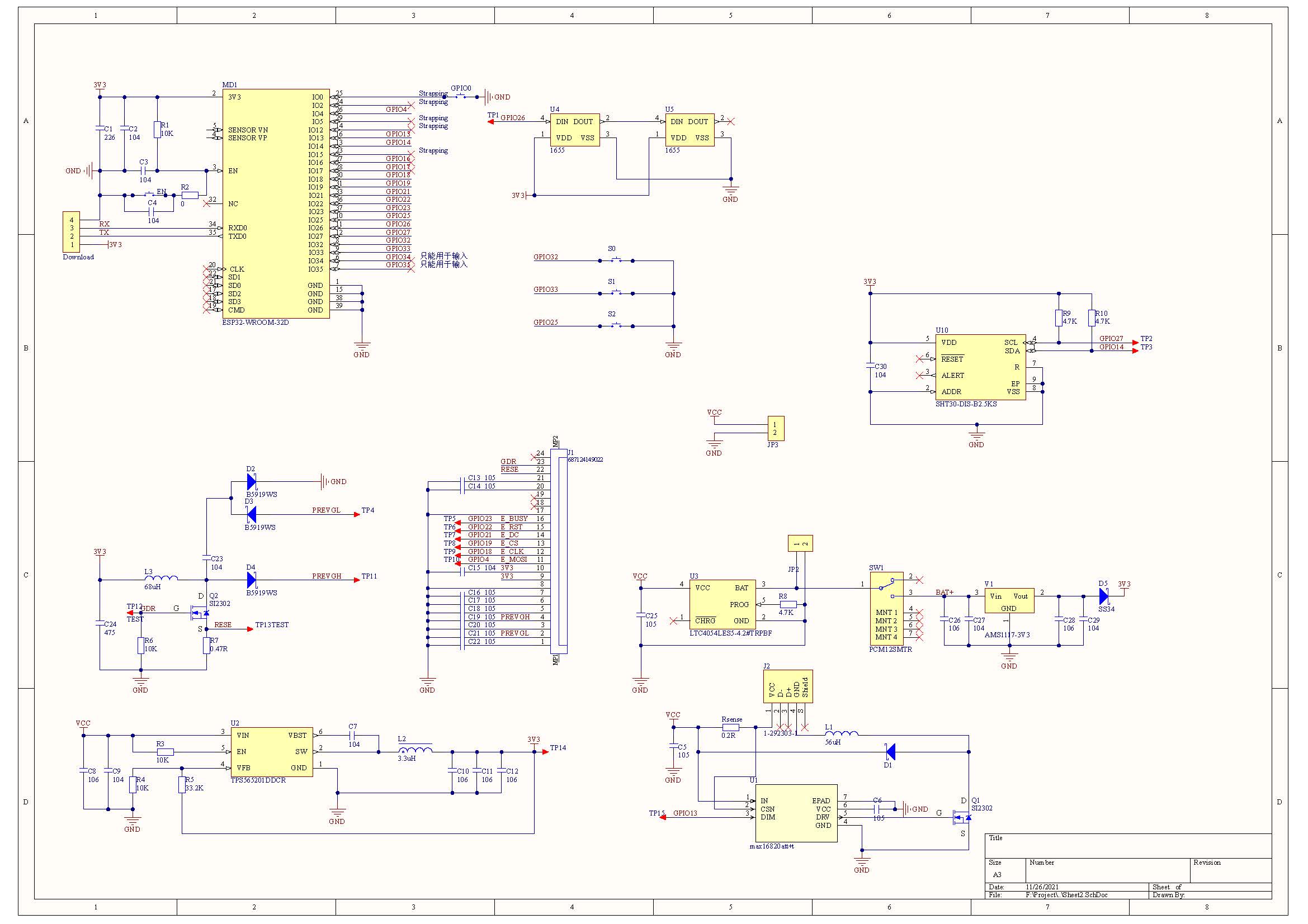1308x924 pixels.
Task: Click the L3 68uH inductor
Action: [x=161, y=577]
